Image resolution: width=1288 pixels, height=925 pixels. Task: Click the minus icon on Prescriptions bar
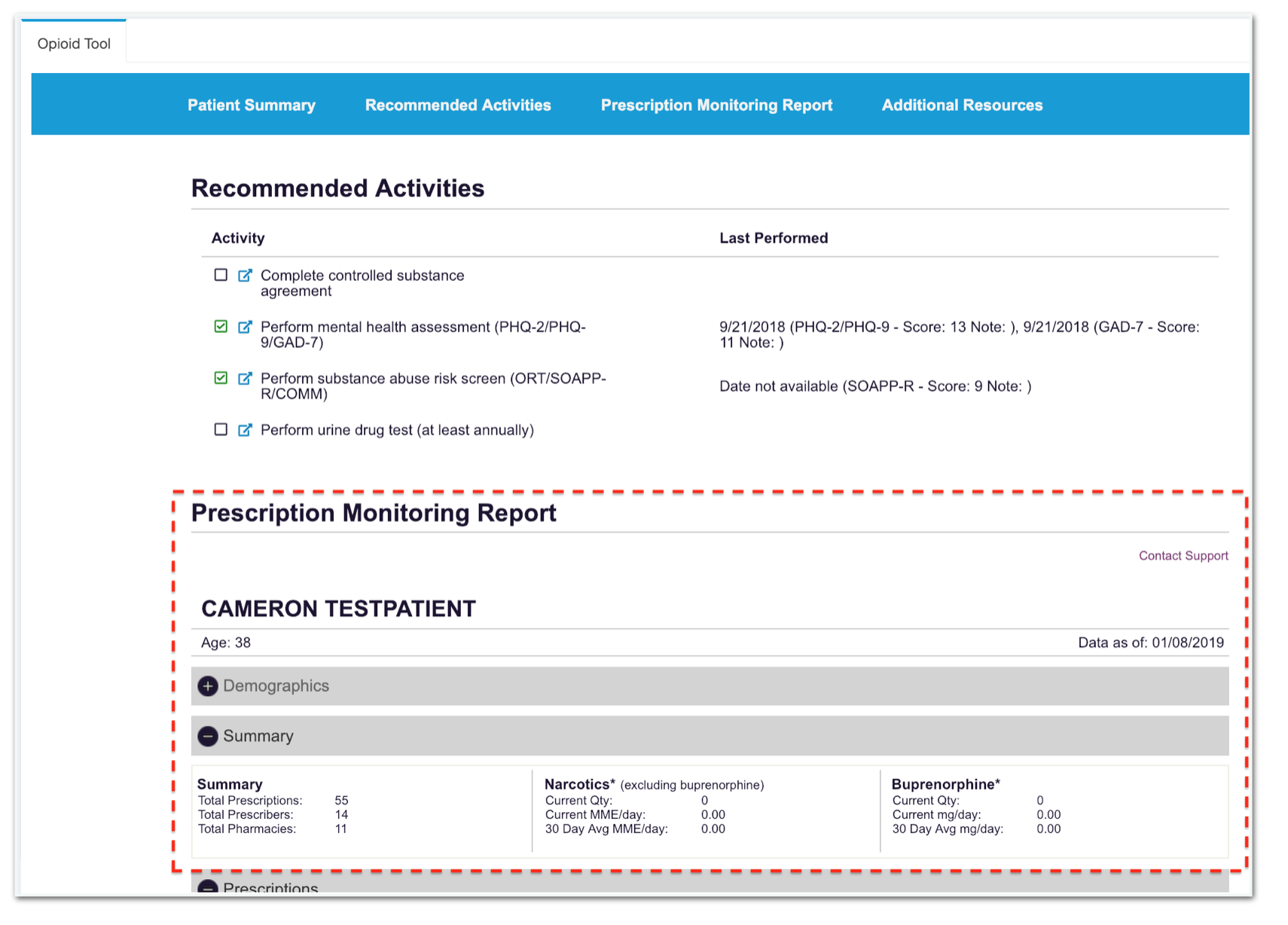pos(207,889)
